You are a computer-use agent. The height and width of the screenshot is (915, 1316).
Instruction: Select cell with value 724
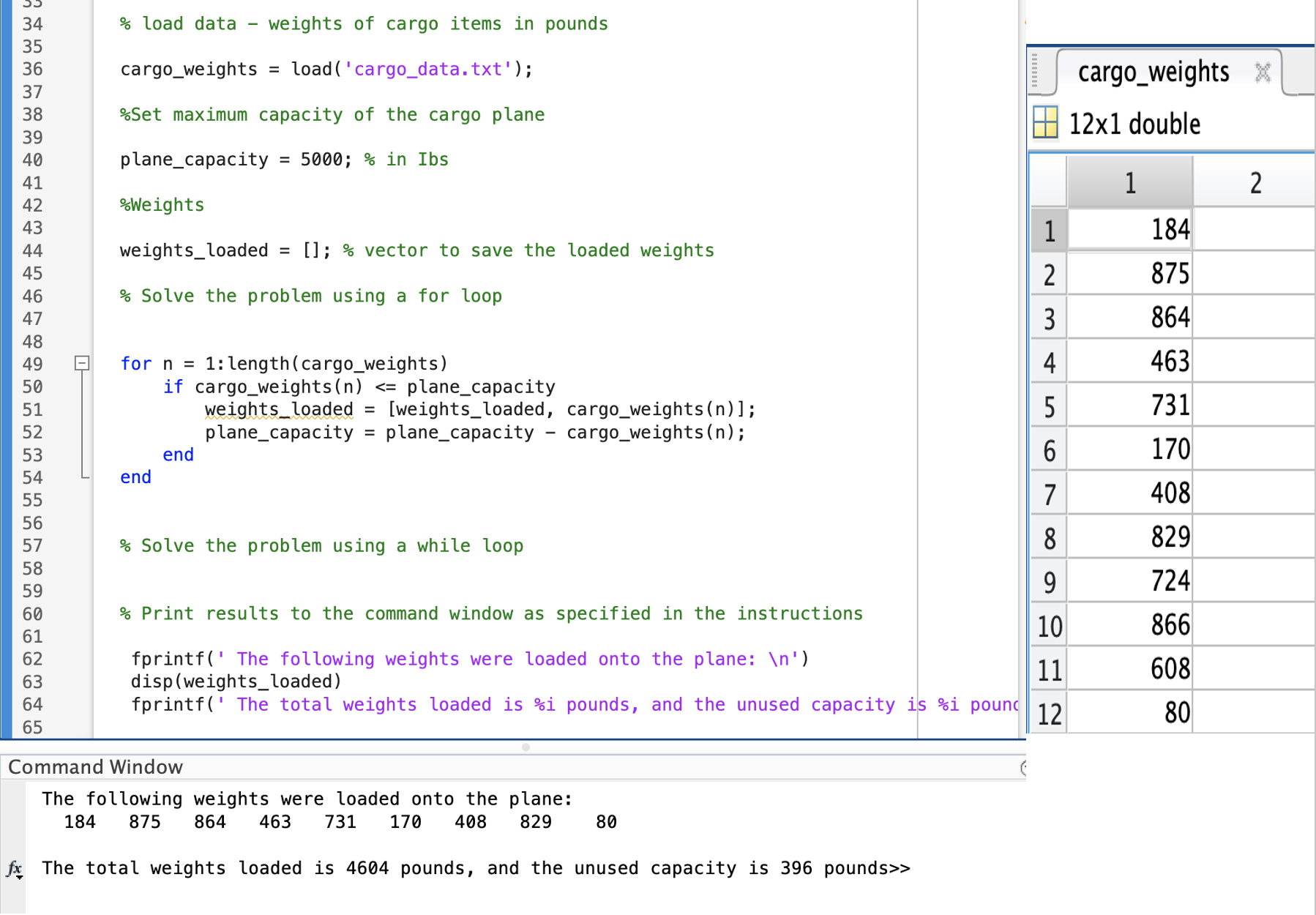(1130, 581)
